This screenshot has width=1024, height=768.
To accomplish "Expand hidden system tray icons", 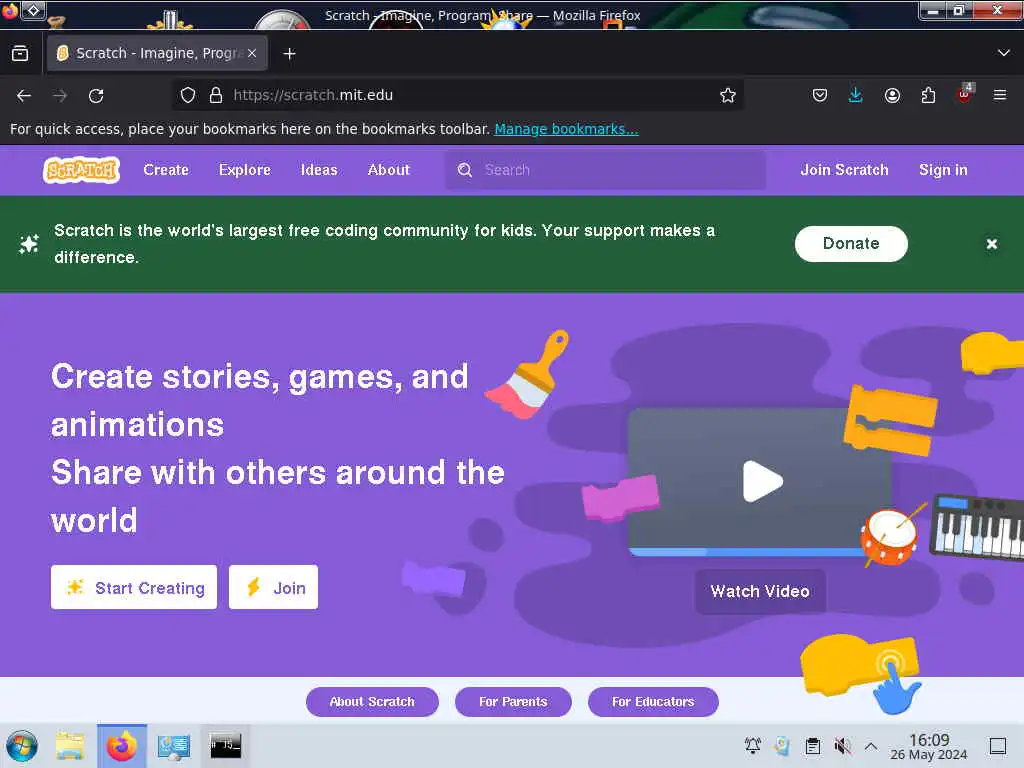I will click(871, 746).
